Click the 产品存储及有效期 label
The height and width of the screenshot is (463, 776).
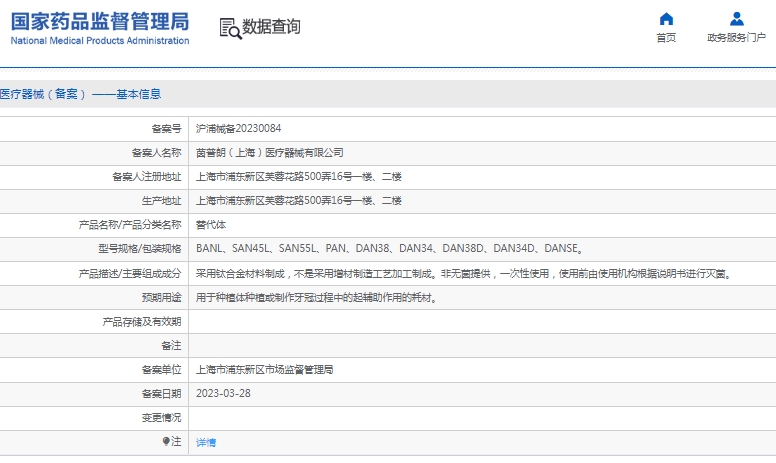coord(142,322)
